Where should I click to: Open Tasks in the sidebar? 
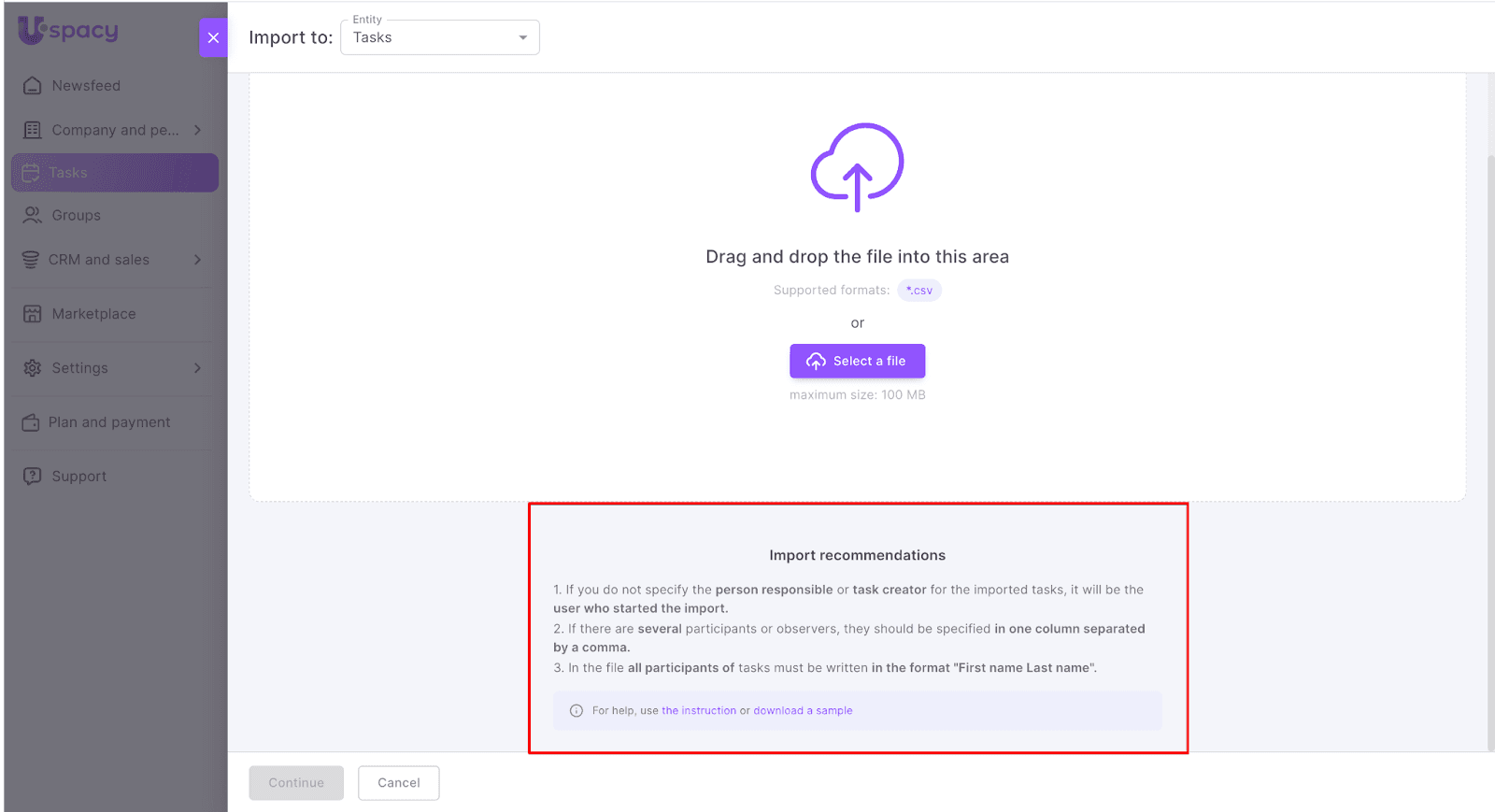coord(115,173)
